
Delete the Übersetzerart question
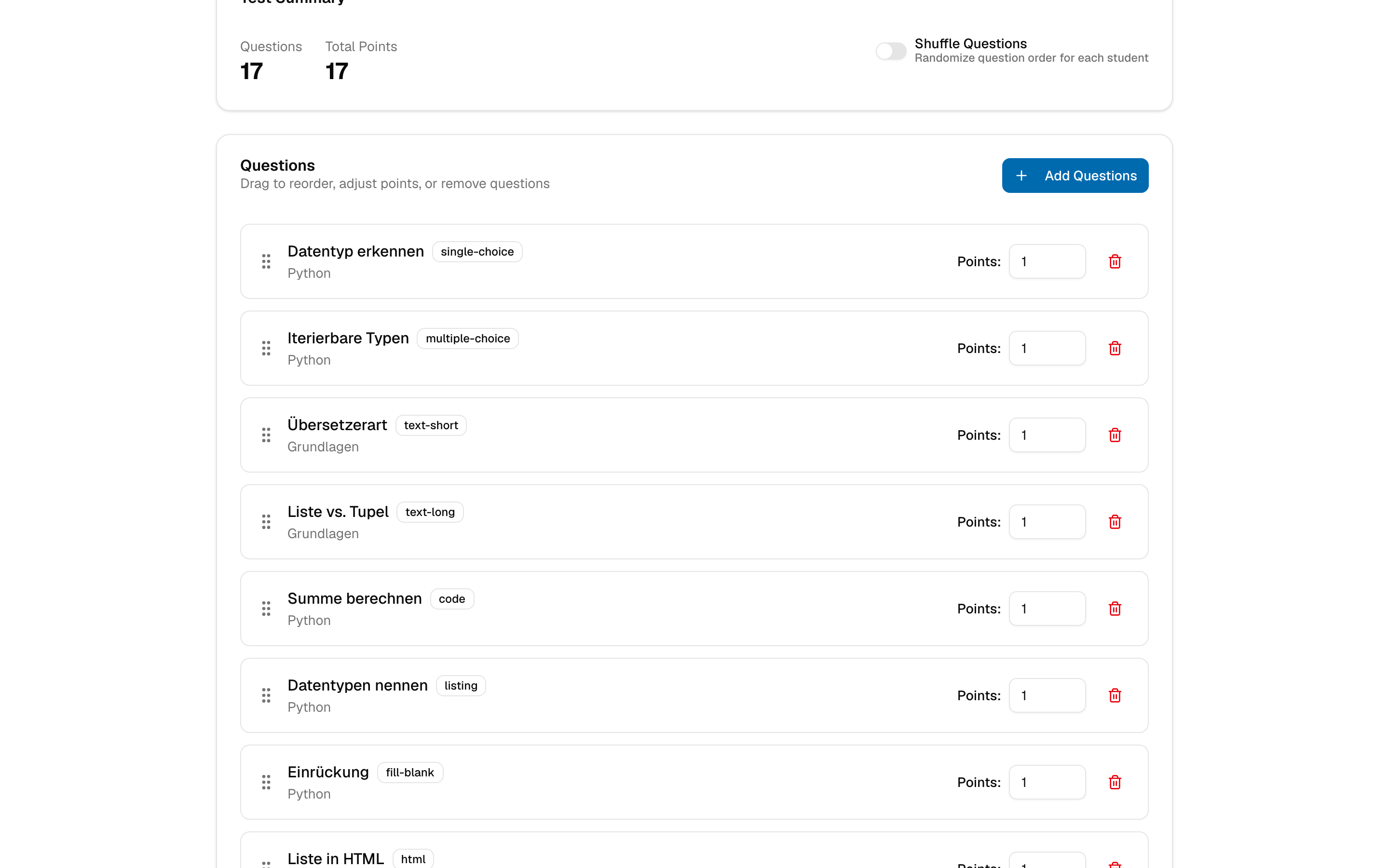1115,434
